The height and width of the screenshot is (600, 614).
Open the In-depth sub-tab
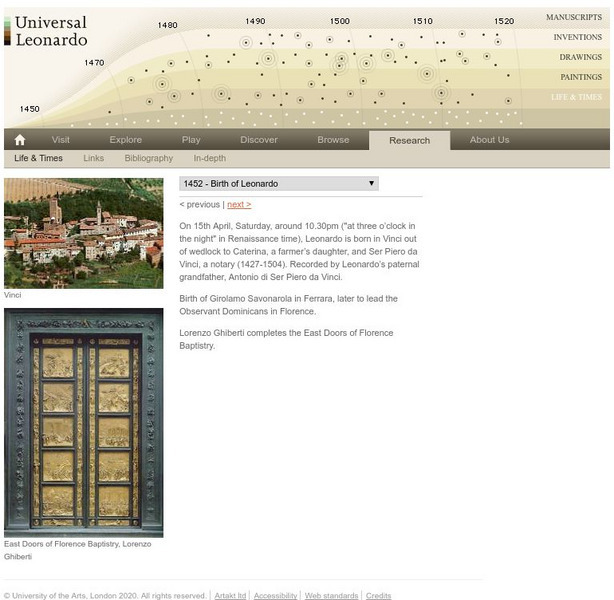pos(209,158)
